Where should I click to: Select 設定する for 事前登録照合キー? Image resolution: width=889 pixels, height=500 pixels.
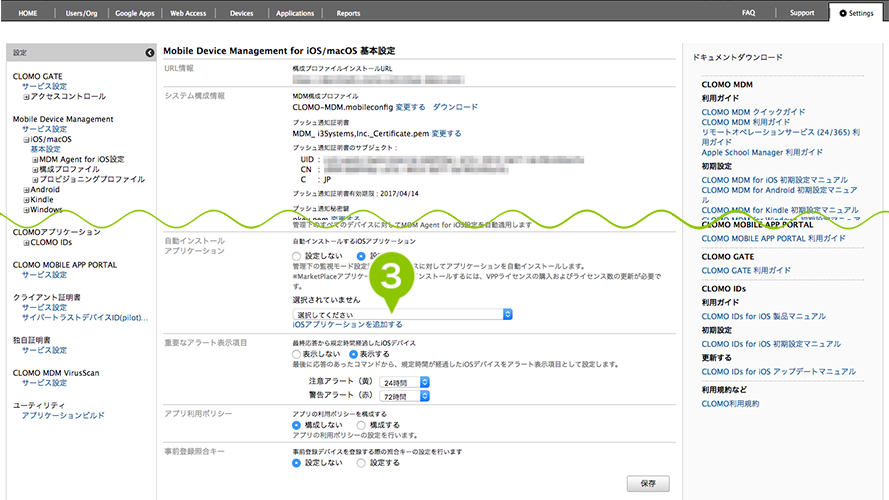pos(361,463)
